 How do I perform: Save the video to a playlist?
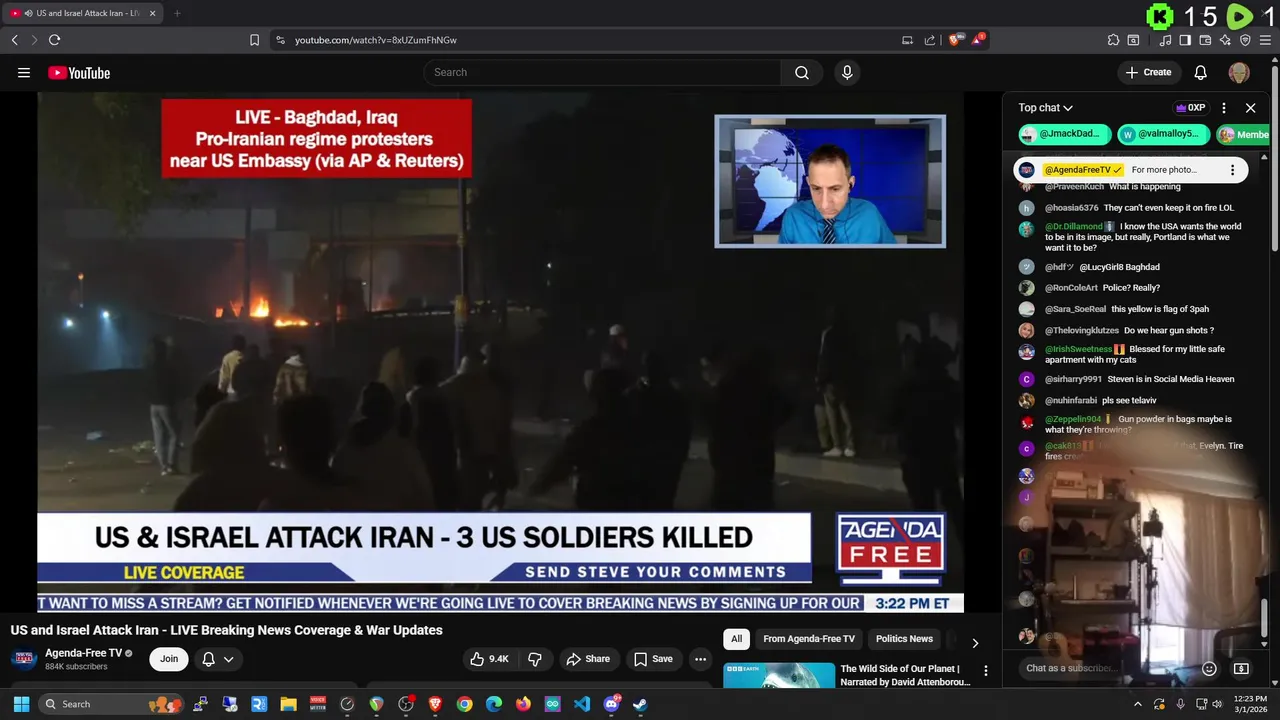click(653, 659)
